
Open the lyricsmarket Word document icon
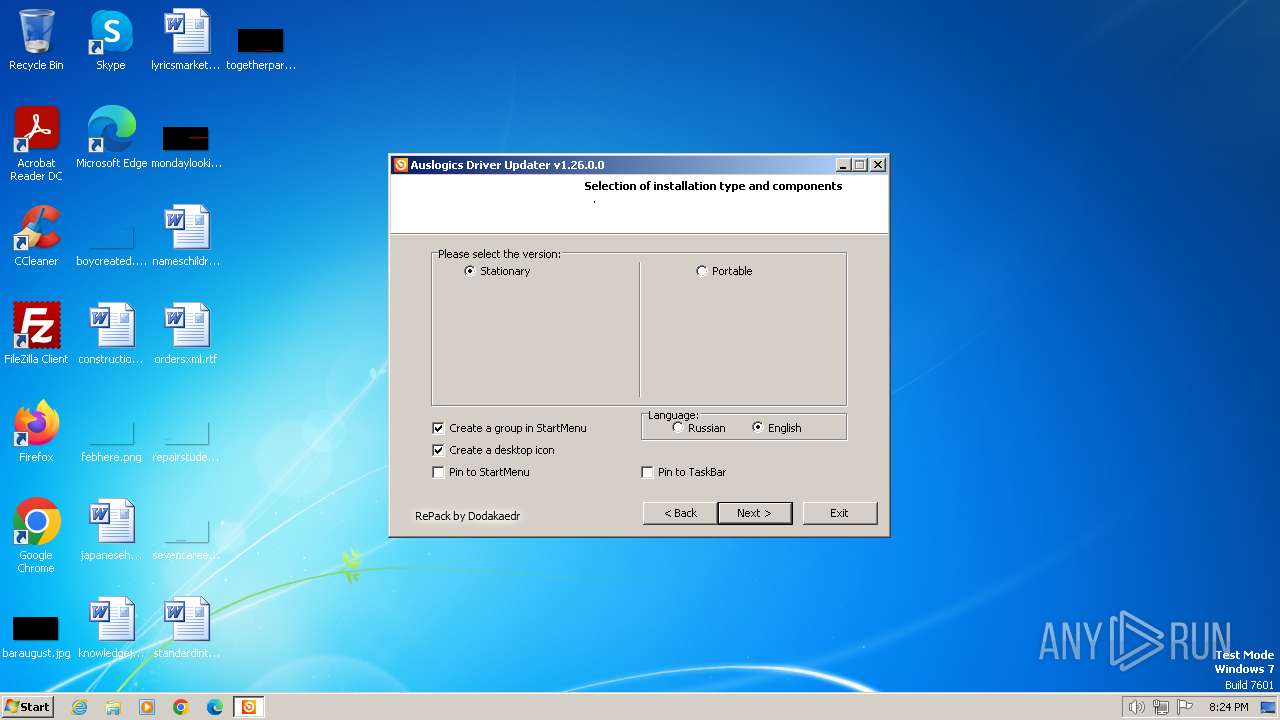tap(186, 40)
